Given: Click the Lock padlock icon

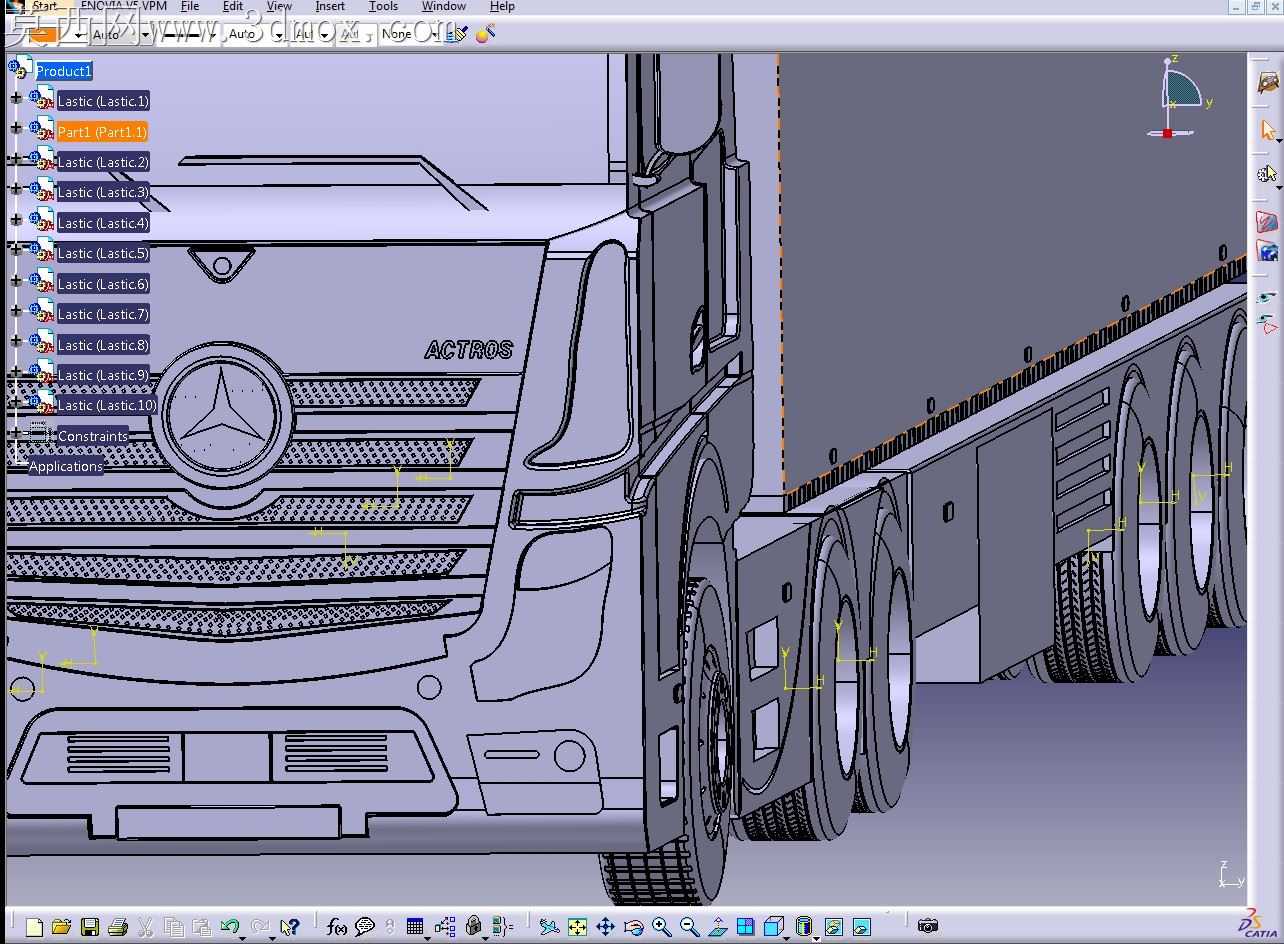Looking at the screenshot, I should 474,927.
